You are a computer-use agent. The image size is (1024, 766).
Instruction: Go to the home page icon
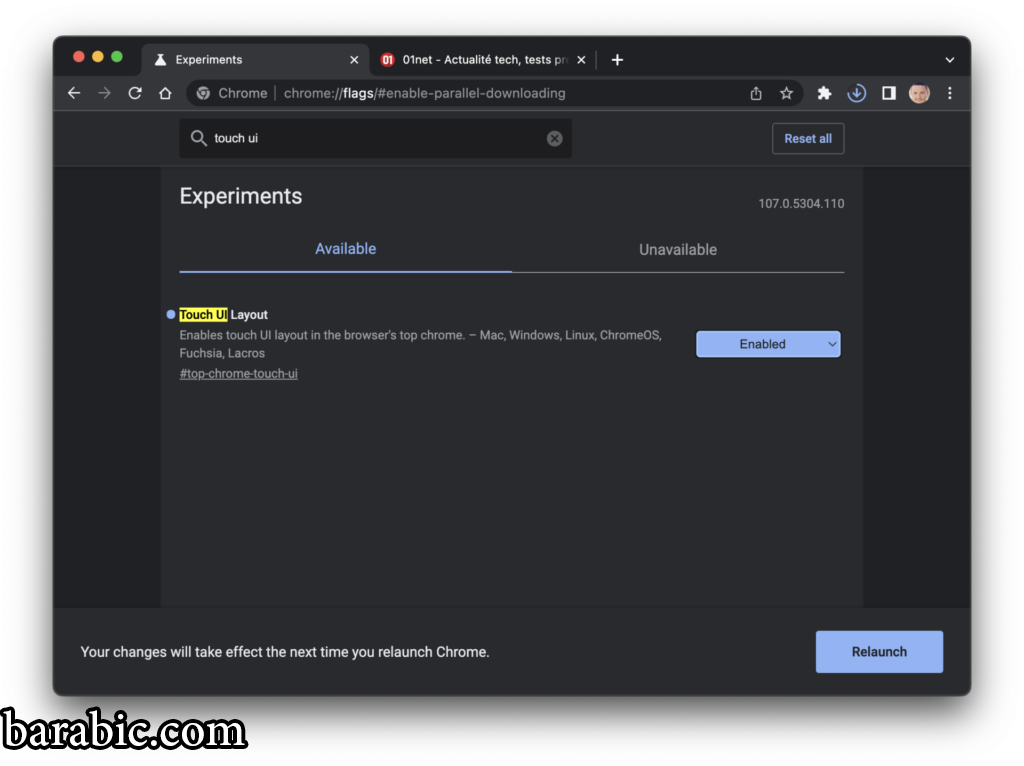pyautogui.click(x=165, y=93)
